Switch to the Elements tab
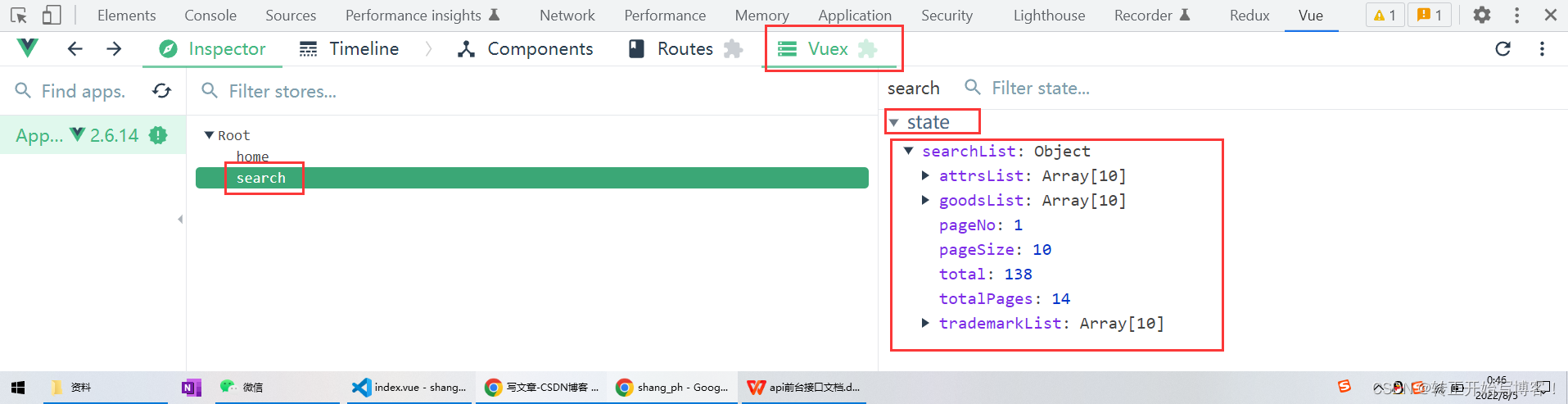Image resolution: width=1568 pixels, height=404 pixels. (126, 15)
